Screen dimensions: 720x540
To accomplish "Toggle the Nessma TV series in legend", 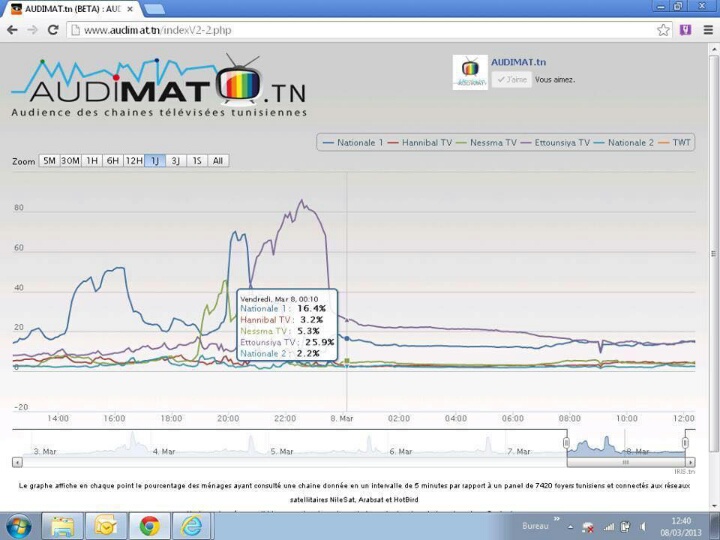I will tap(487, 143).
